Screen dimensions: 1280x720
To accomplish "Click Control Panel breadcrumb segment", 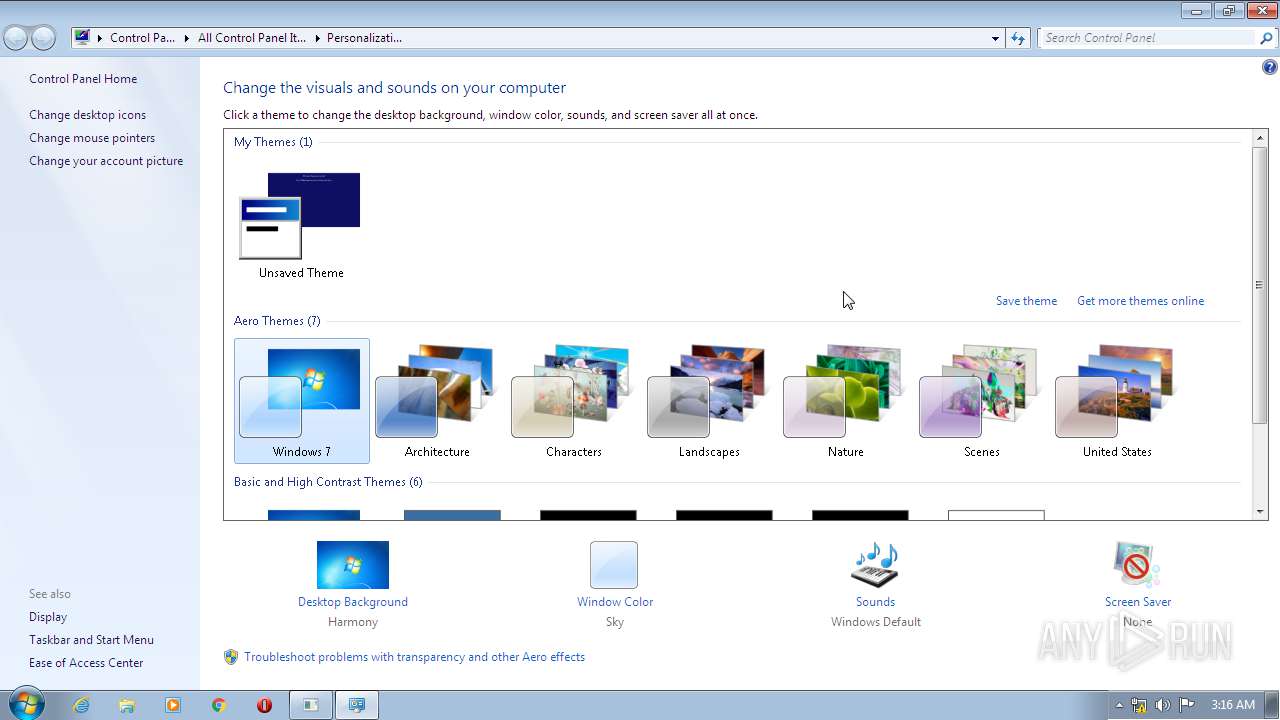I will (x=142, y=38).
